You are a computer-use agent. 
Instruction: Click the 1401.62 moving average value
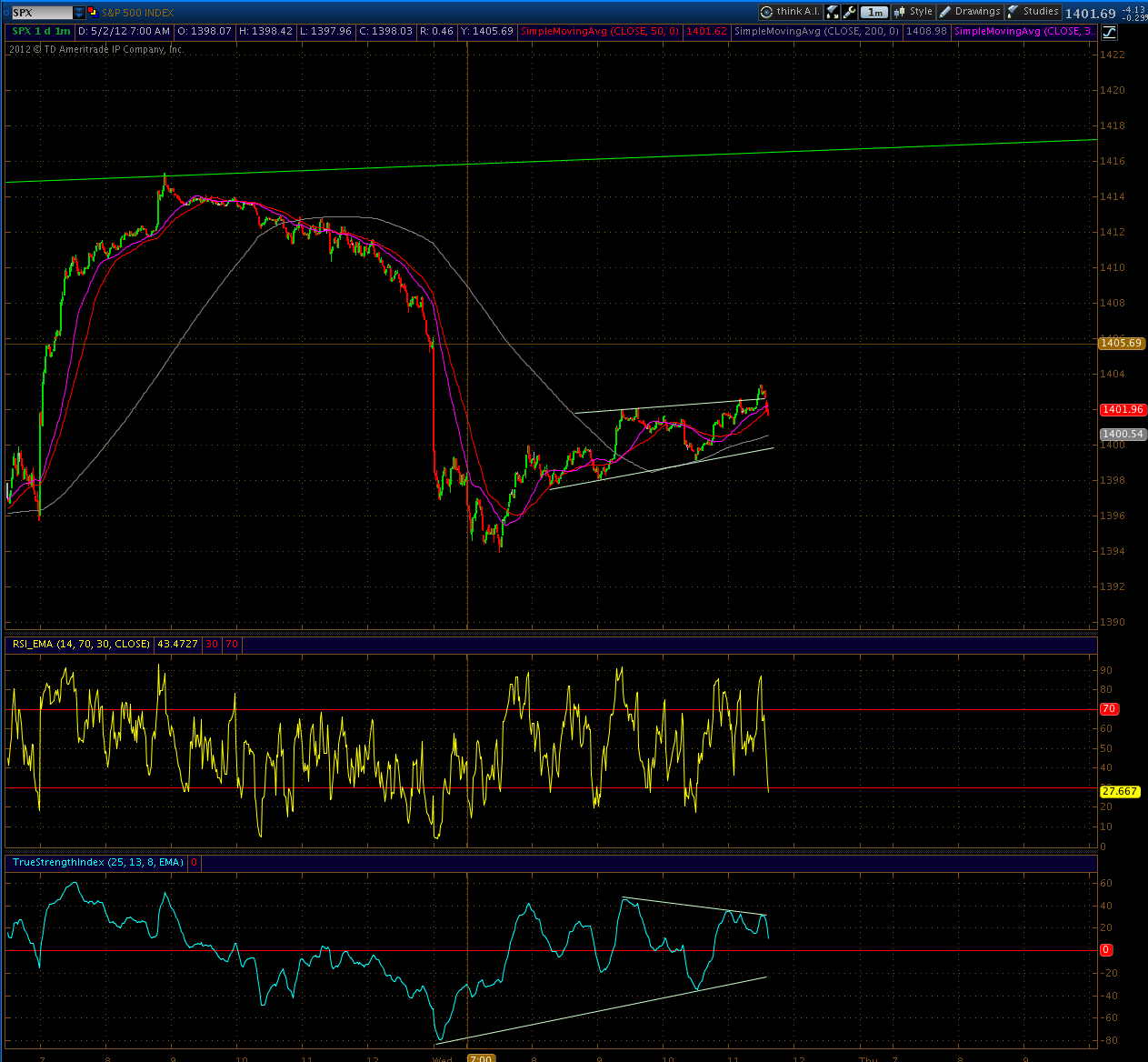click(x=707, y=31)
